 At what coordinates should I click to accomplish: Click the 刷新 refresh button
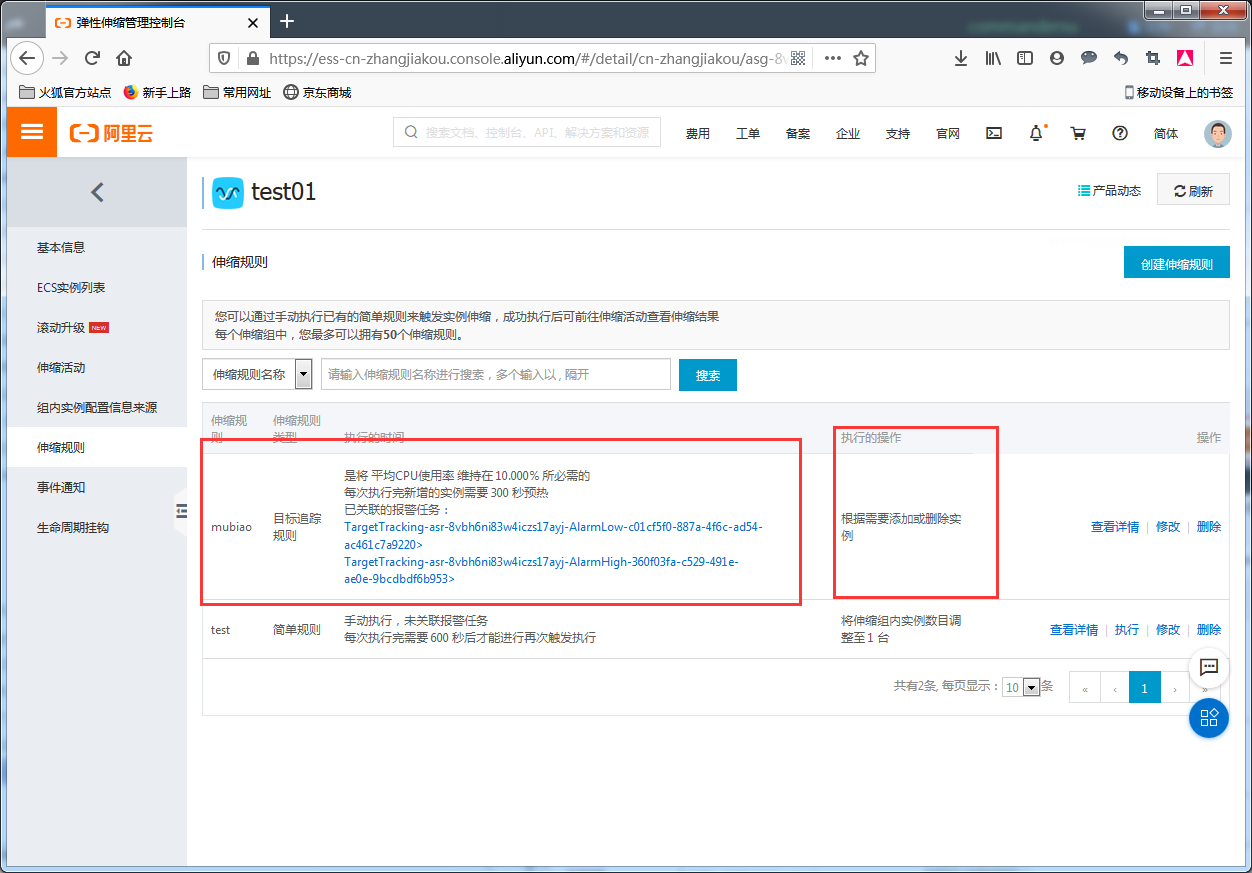[1193, 191]
